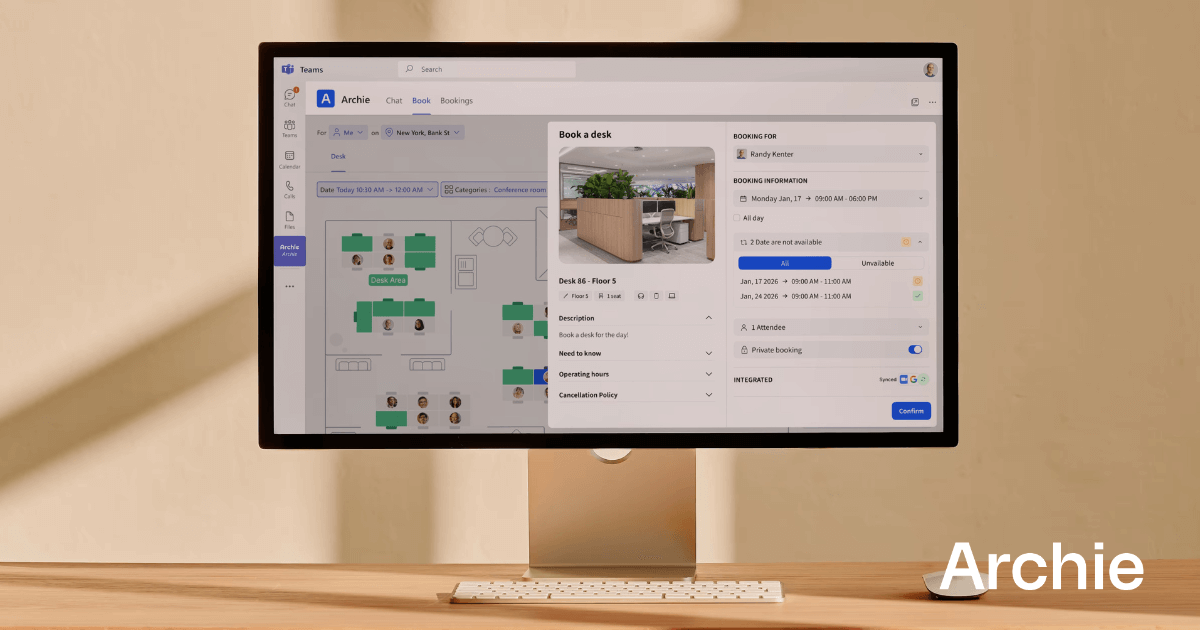The image size is (1200, 630).
Task: Open the Me booking-for dropdown
Action: tap(347, 132)
